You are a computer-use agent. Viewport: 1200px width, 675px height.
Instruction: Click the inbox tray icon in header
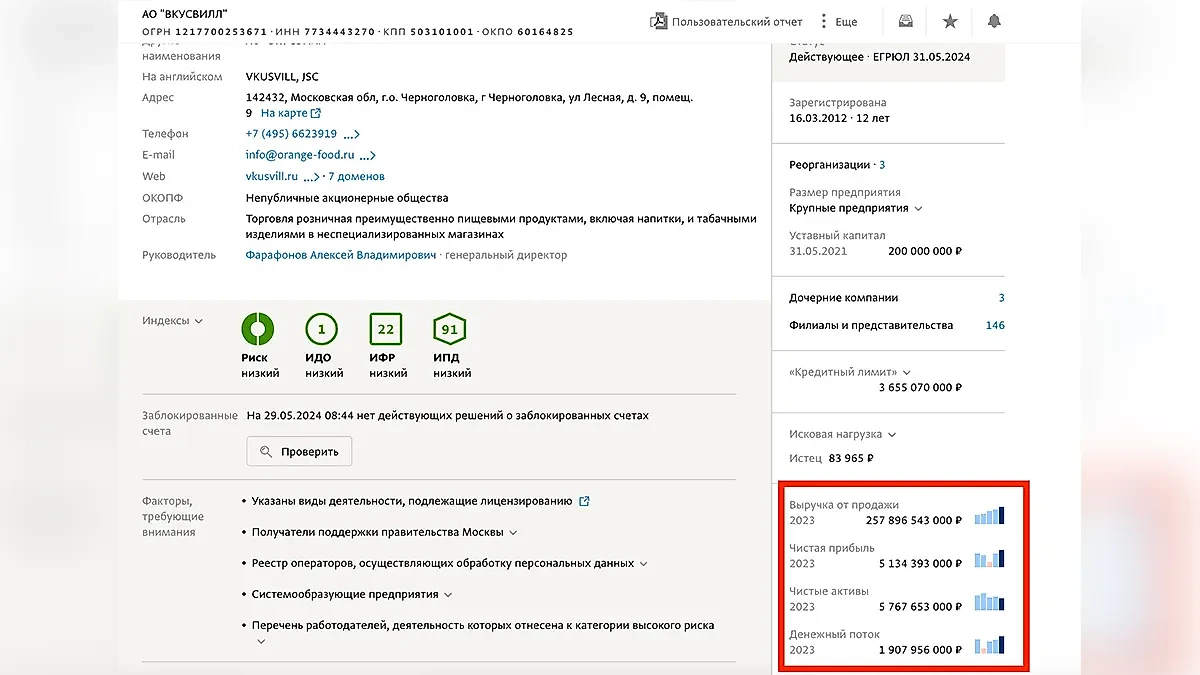[905, 21]
